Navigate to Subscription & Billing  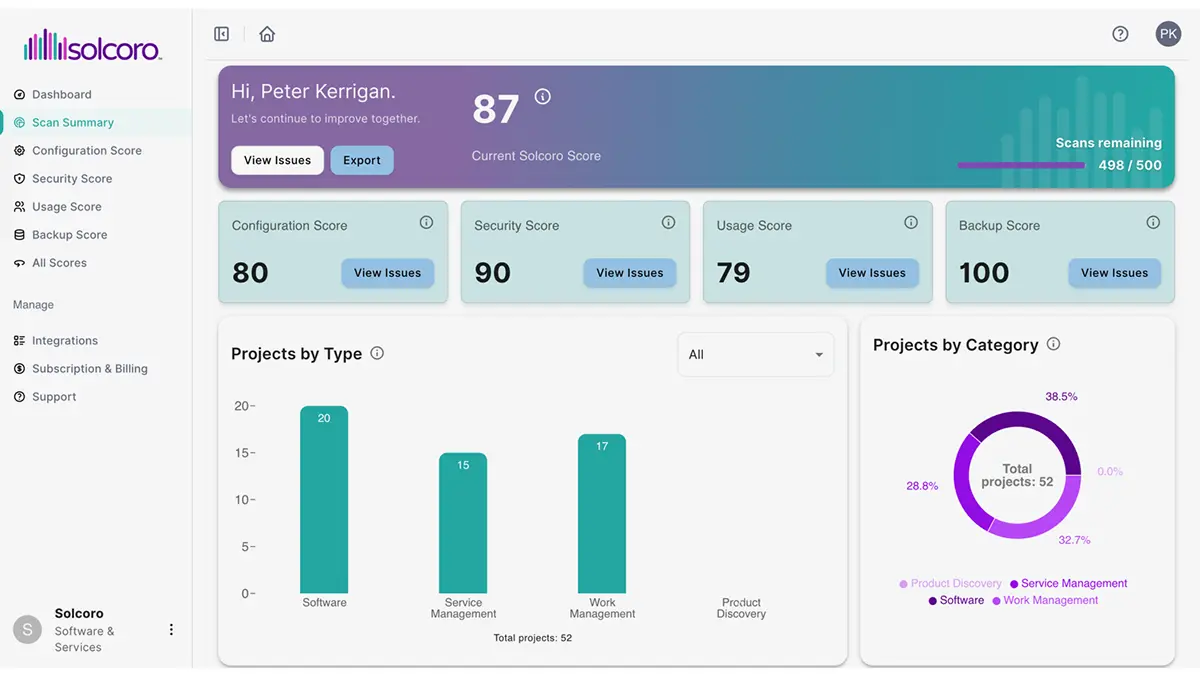tap(89, 369)
